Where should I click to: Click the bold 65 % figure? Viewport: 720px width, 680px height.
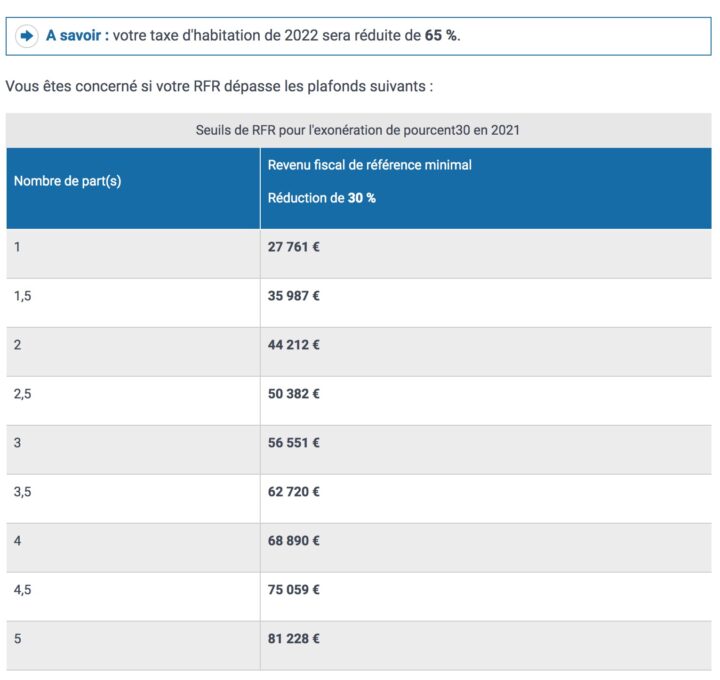click(440, 35)
